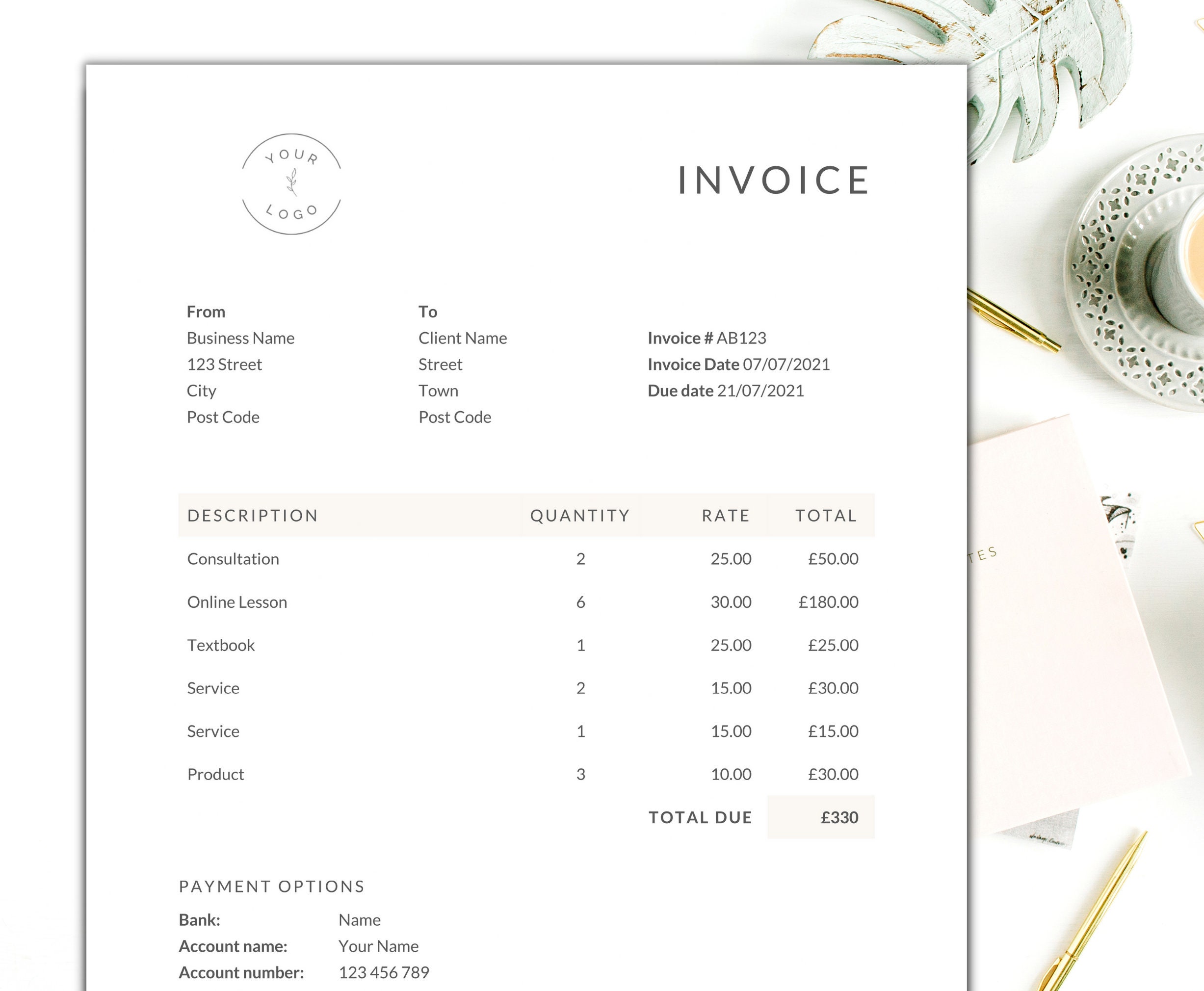Click the Product description cell

tap(215, 774)
